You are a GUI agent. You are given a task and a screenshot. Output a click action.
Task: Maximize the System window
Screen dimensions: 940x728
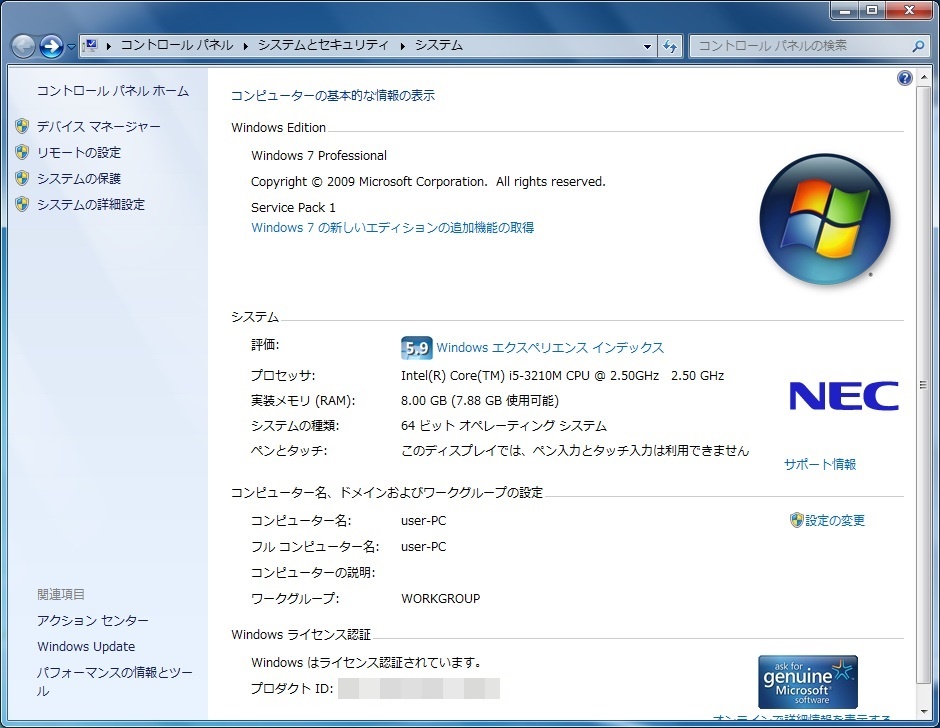(x=872, y=10)
